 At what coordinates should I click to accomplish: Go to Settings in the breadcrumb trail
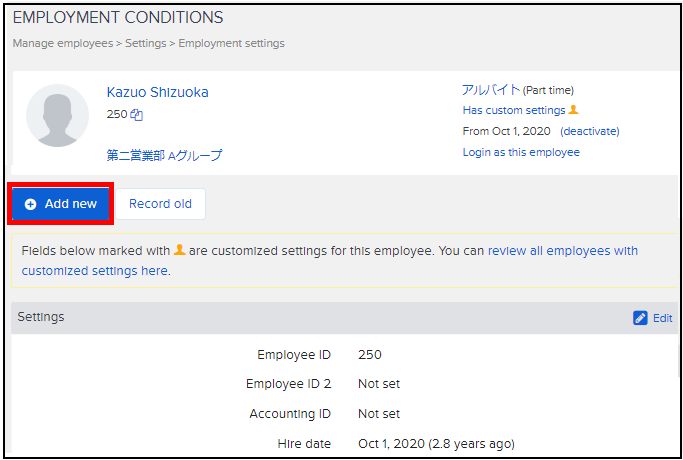[145, 43]
